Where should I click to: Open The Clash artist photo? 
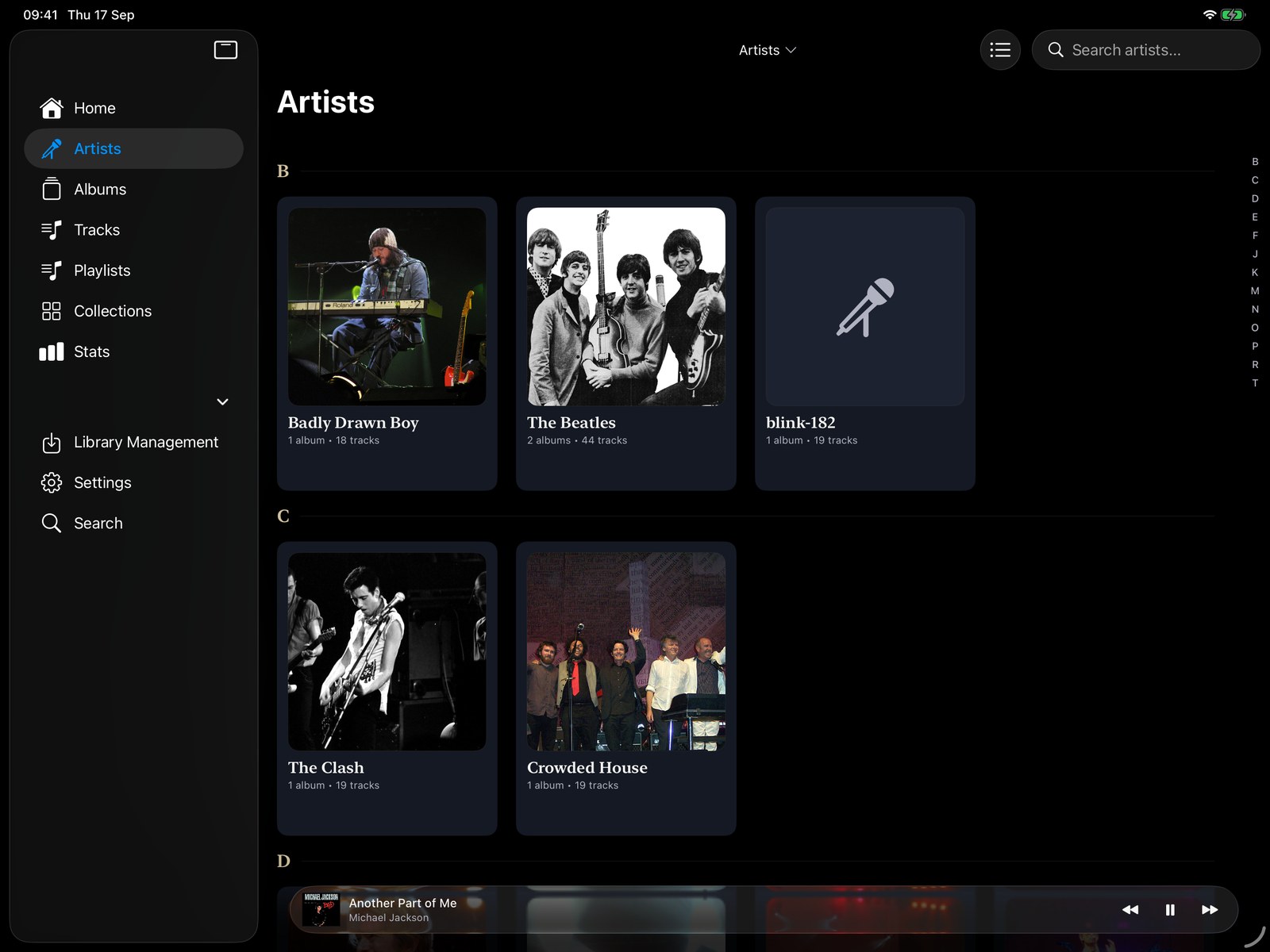click(387, 651)
